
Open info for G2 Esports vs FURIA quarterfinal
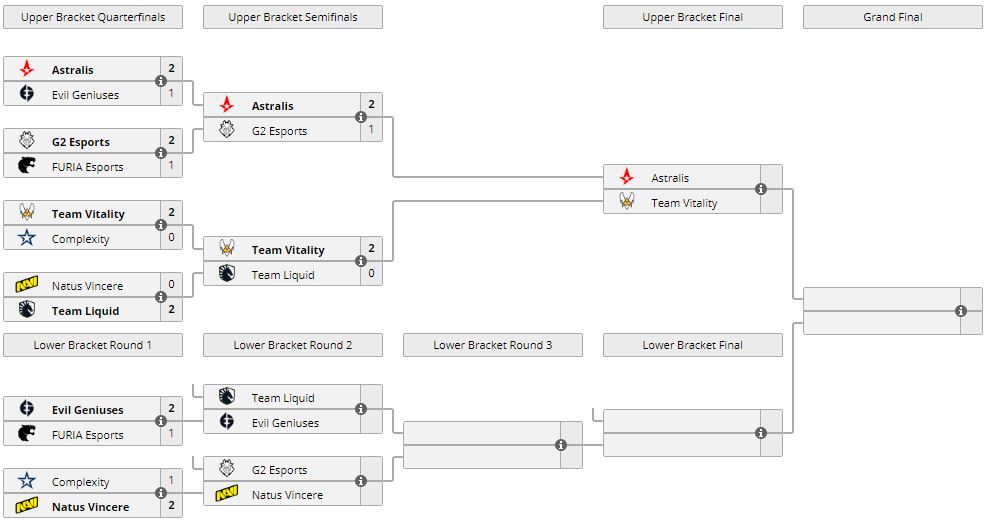[x=161, y=154]
